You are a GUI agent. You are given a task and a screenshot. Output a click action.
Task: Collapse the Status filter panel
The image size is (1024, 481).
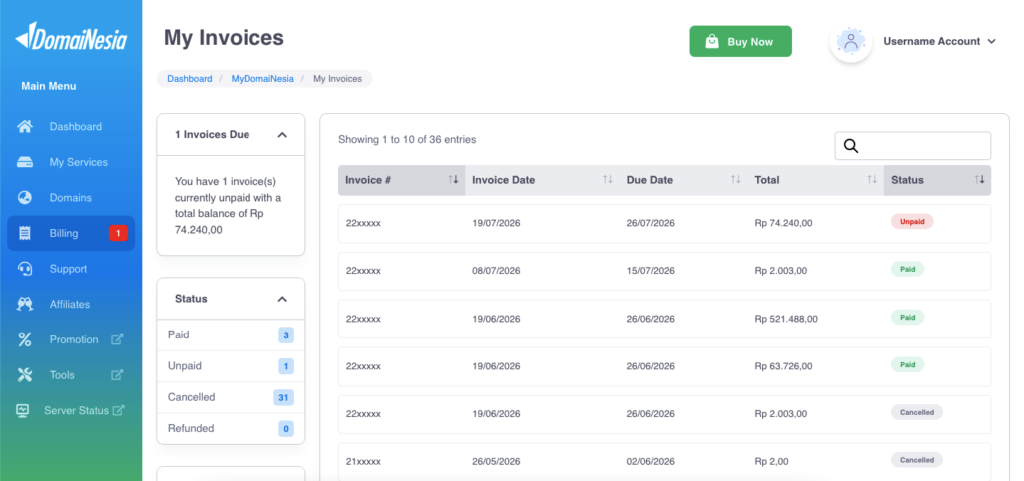point(282,299)
